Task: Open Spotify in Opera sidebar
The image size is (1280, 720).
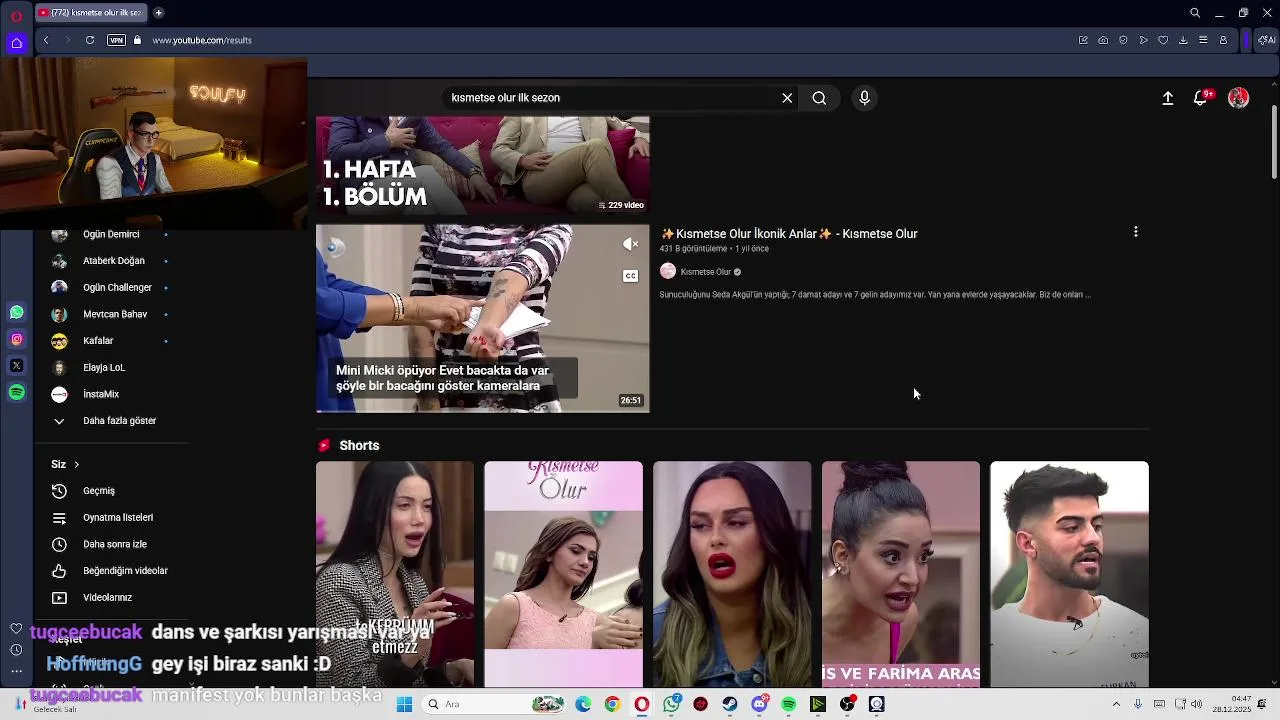Action: click(16, 393)
